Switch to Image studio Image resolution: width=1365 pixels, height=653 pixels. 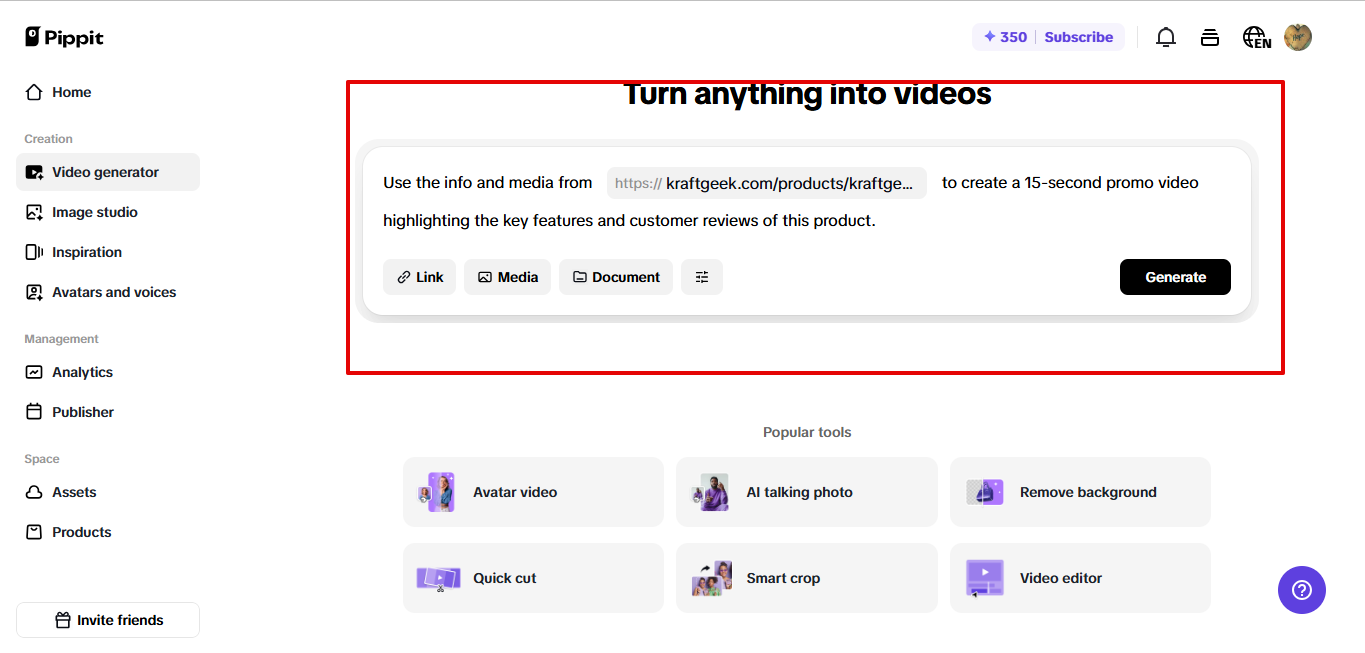(94, 211)
